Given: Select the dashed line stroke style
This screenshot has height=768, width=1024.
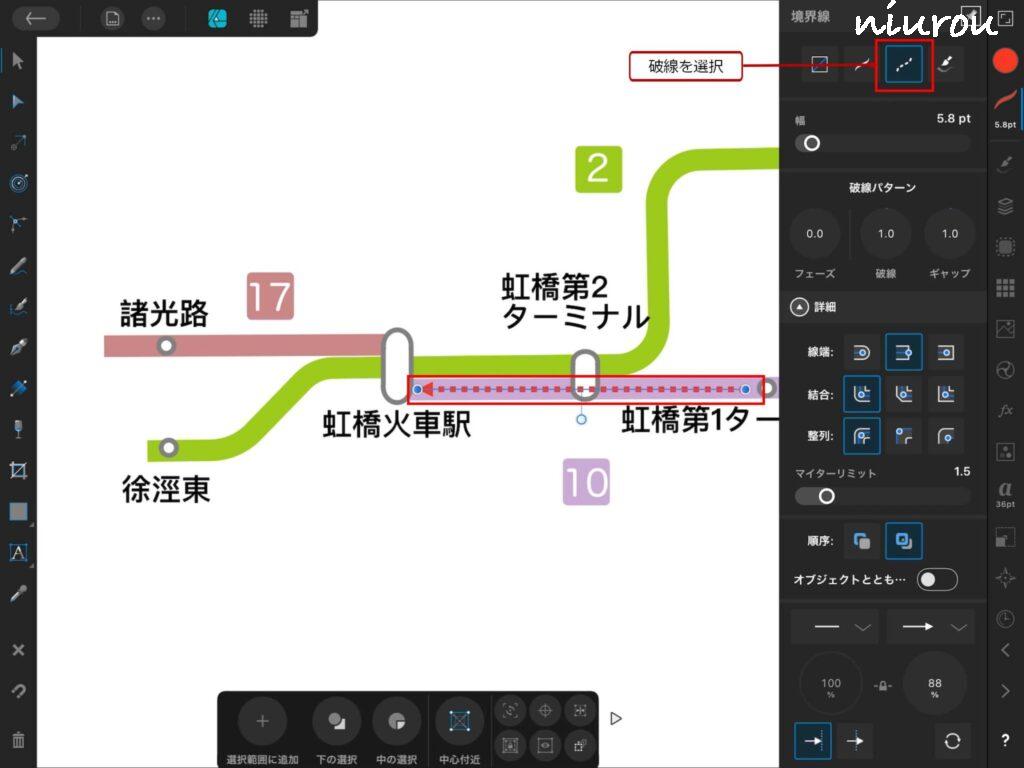Looking at the screenshot, I should click(x=904, y=66).
